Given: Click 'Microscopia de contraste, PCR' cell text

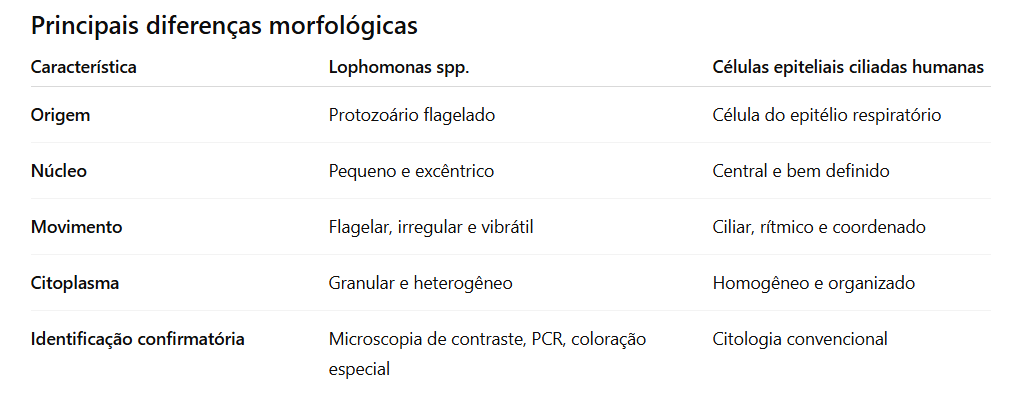Looking at the screenshot, I should click(447, 339).
